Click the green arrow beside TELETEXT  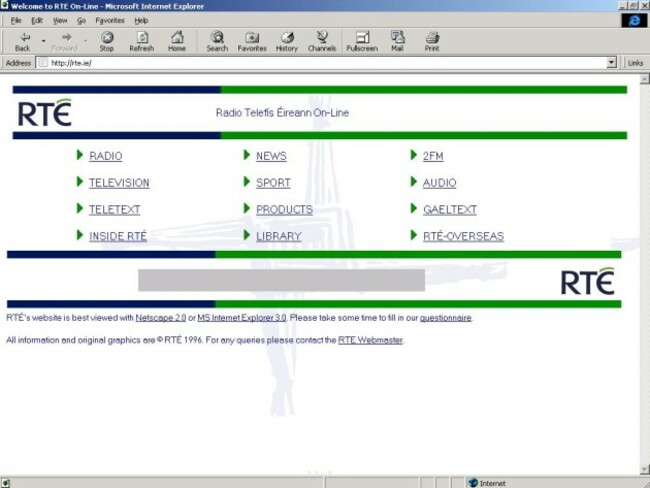[80, 209]
